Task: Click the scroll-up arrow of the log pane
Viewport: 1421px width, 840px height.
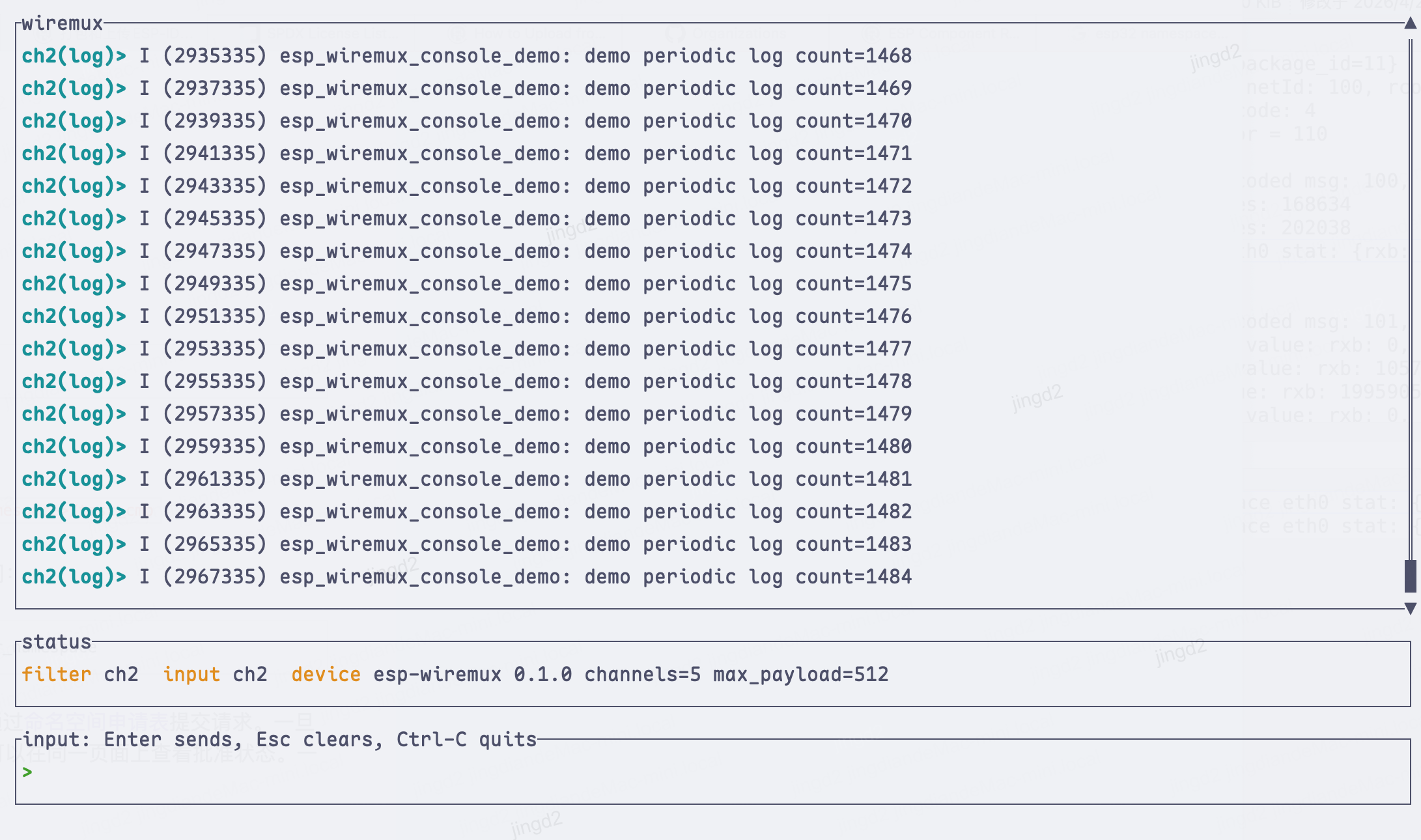Action: [1410, 24]
